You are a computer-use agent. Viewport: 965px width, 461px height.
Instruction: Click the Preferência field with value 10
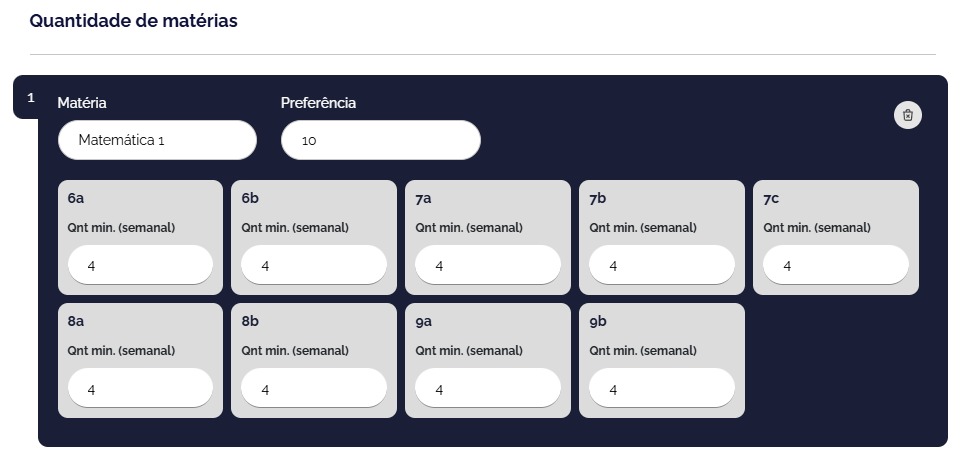pyautogui.click(x=380, y=140)
